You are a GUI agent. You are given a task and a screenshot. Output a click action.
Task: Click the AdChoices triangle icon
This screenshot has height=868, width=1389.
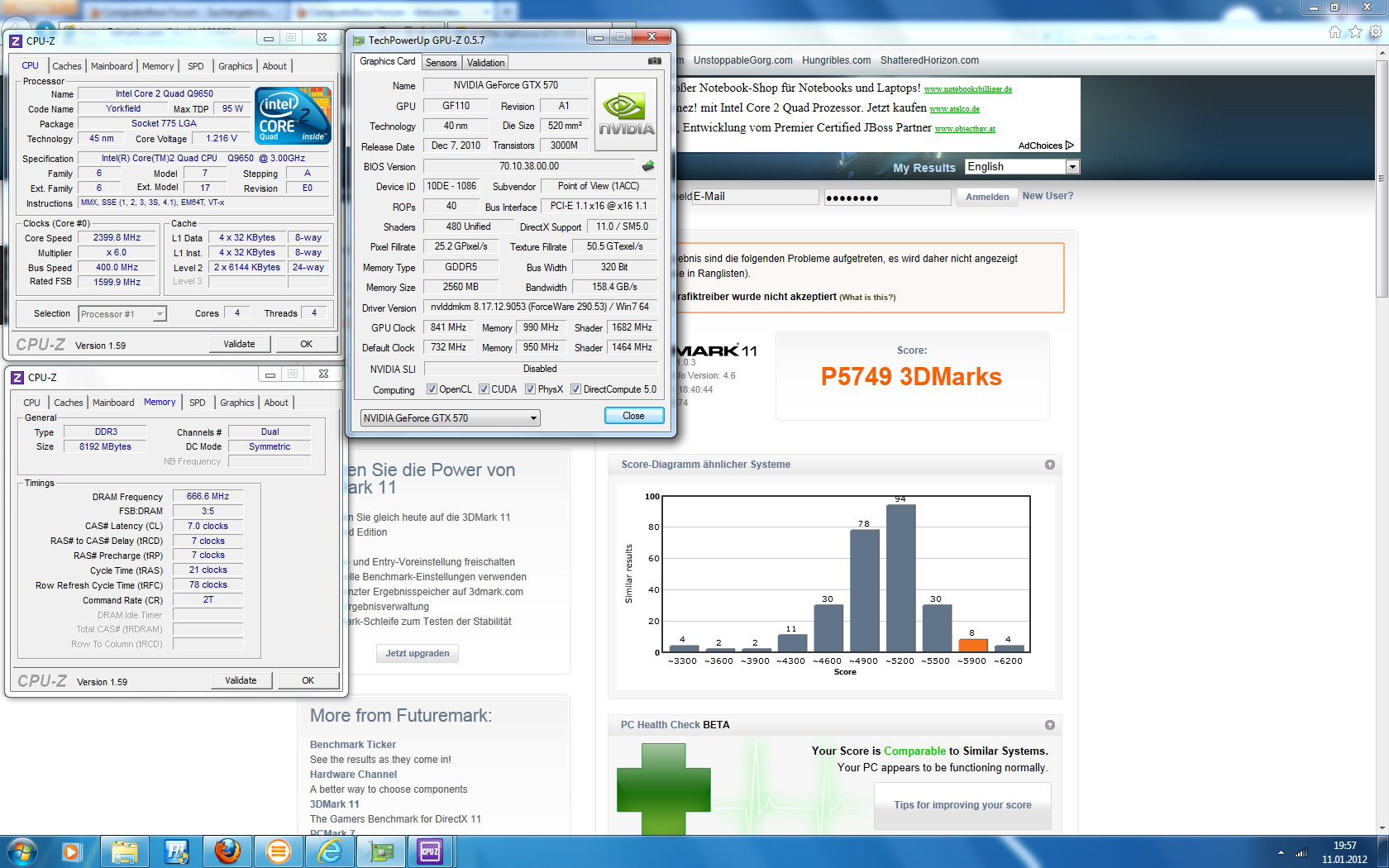pyautogui.click(x=1070, y=145)
